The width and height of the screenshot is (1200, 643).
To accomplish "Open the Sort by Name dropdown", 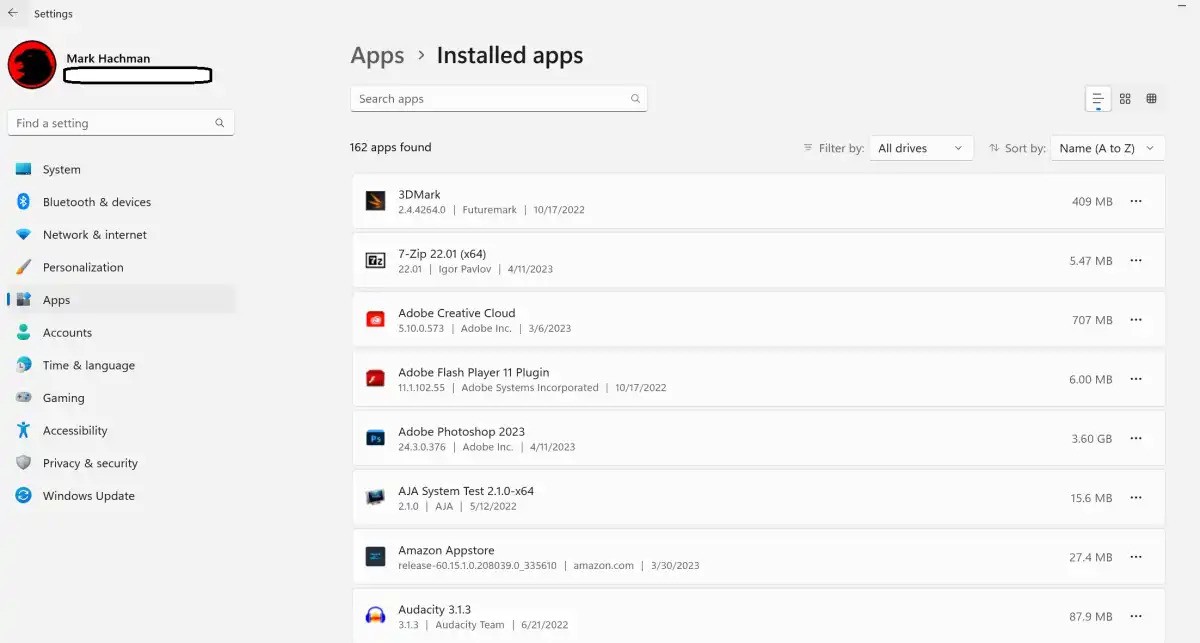I will (1107, 148).
